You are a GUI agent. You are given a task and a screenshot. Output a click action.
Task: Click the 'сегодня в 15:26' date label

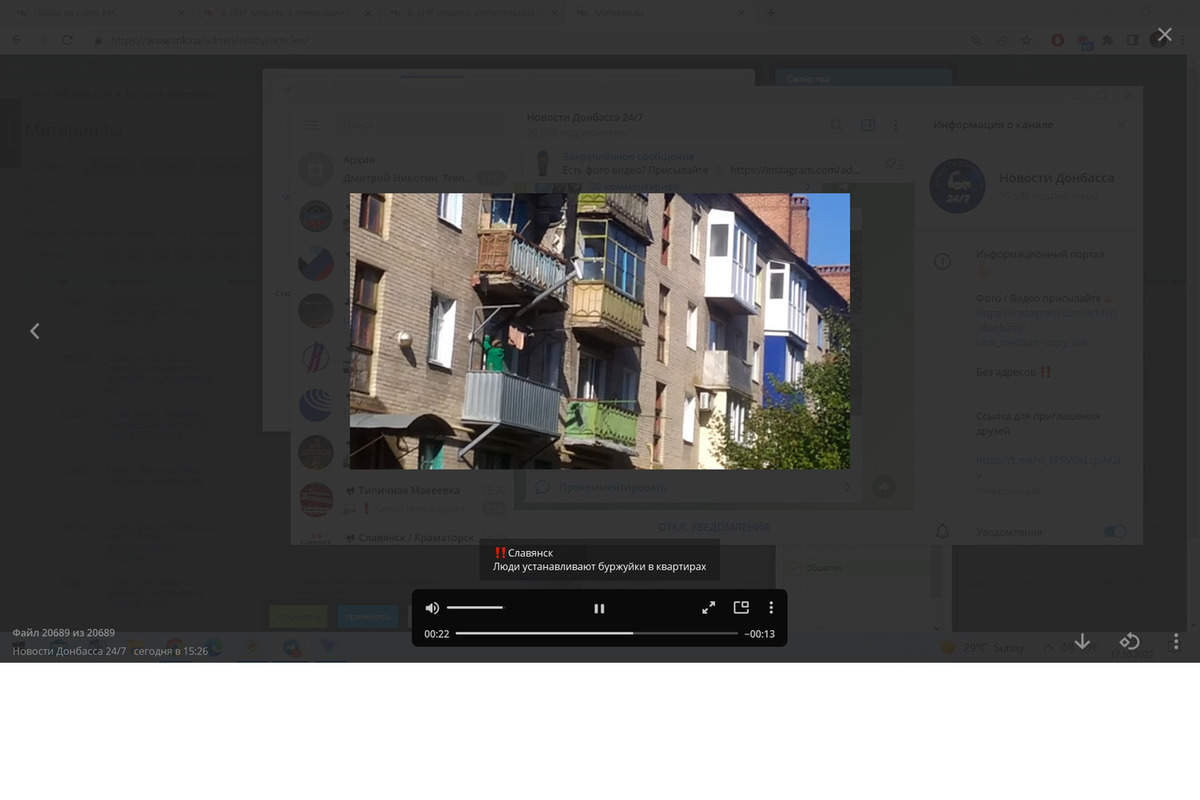(x=171, y=651)
